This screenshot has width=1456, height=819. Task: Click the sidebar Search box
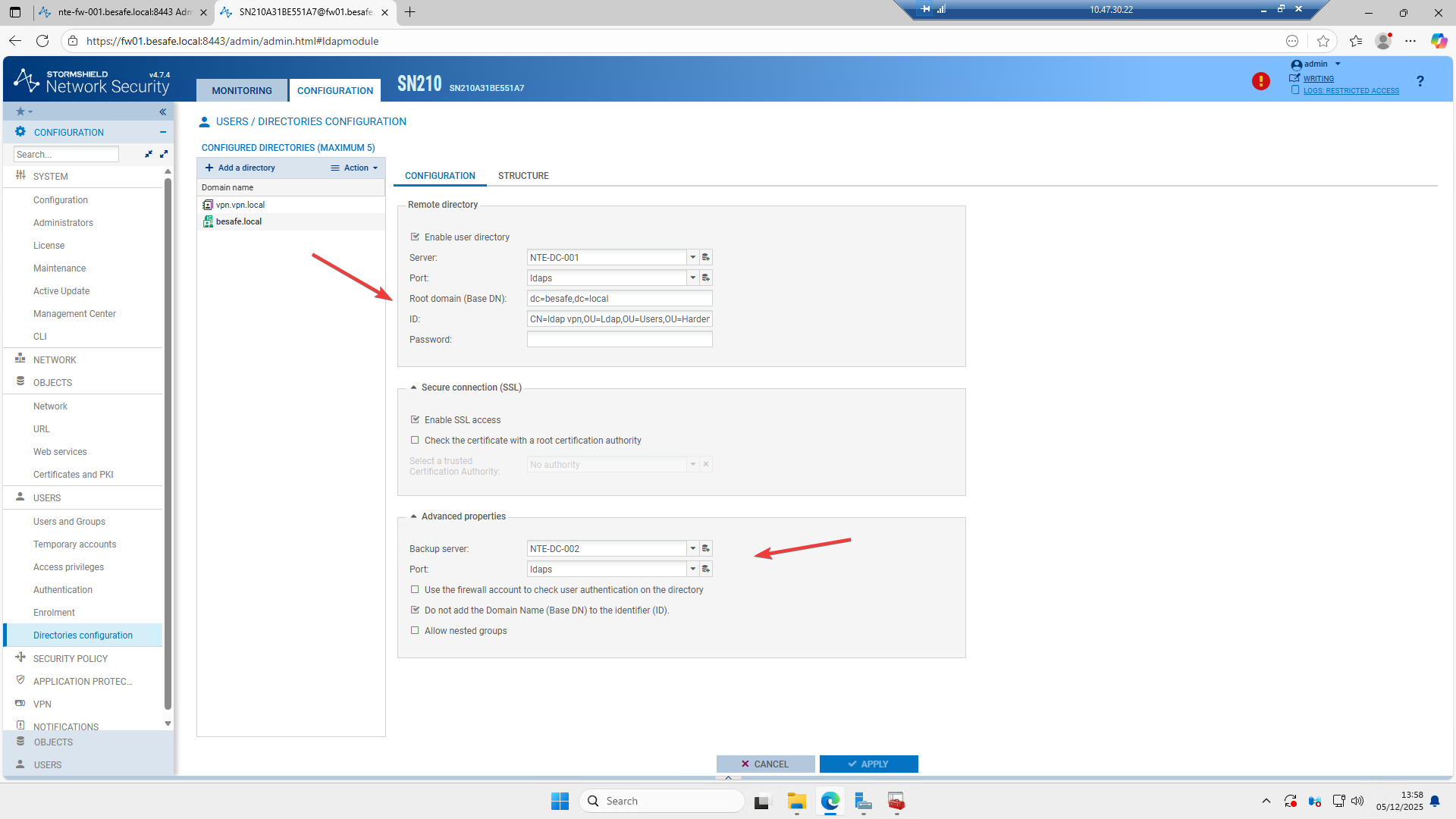66,154
